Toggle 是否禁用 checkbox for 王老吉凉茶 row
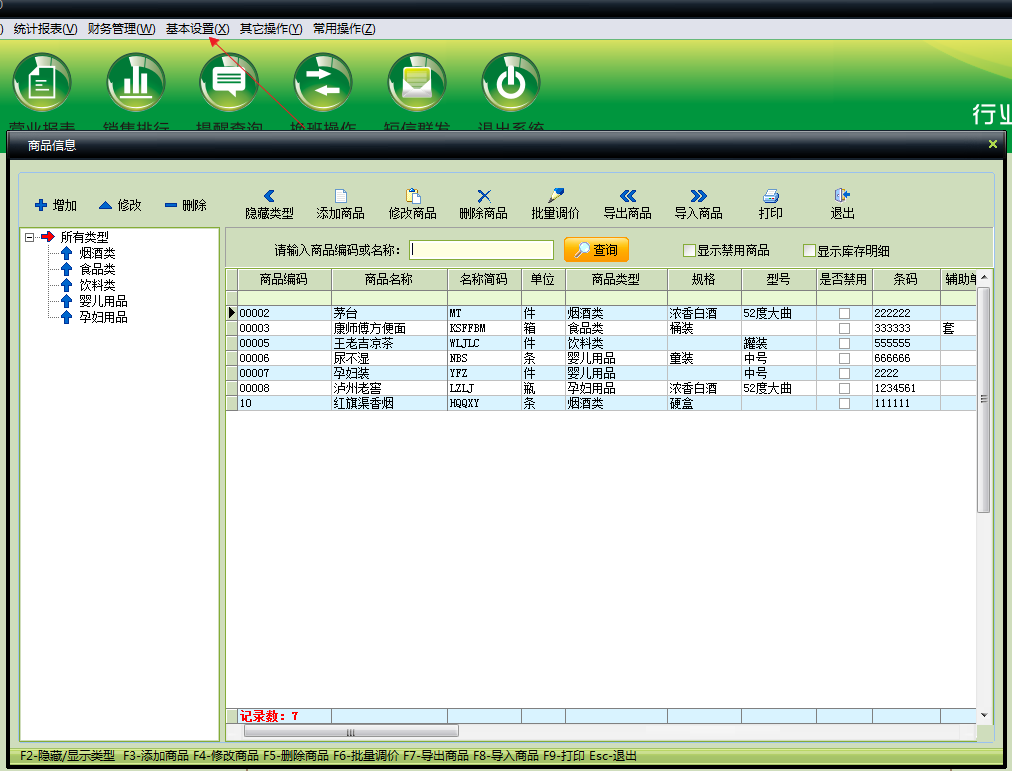This screenshot has height=771, width=1012. click(x=844, y=343)
